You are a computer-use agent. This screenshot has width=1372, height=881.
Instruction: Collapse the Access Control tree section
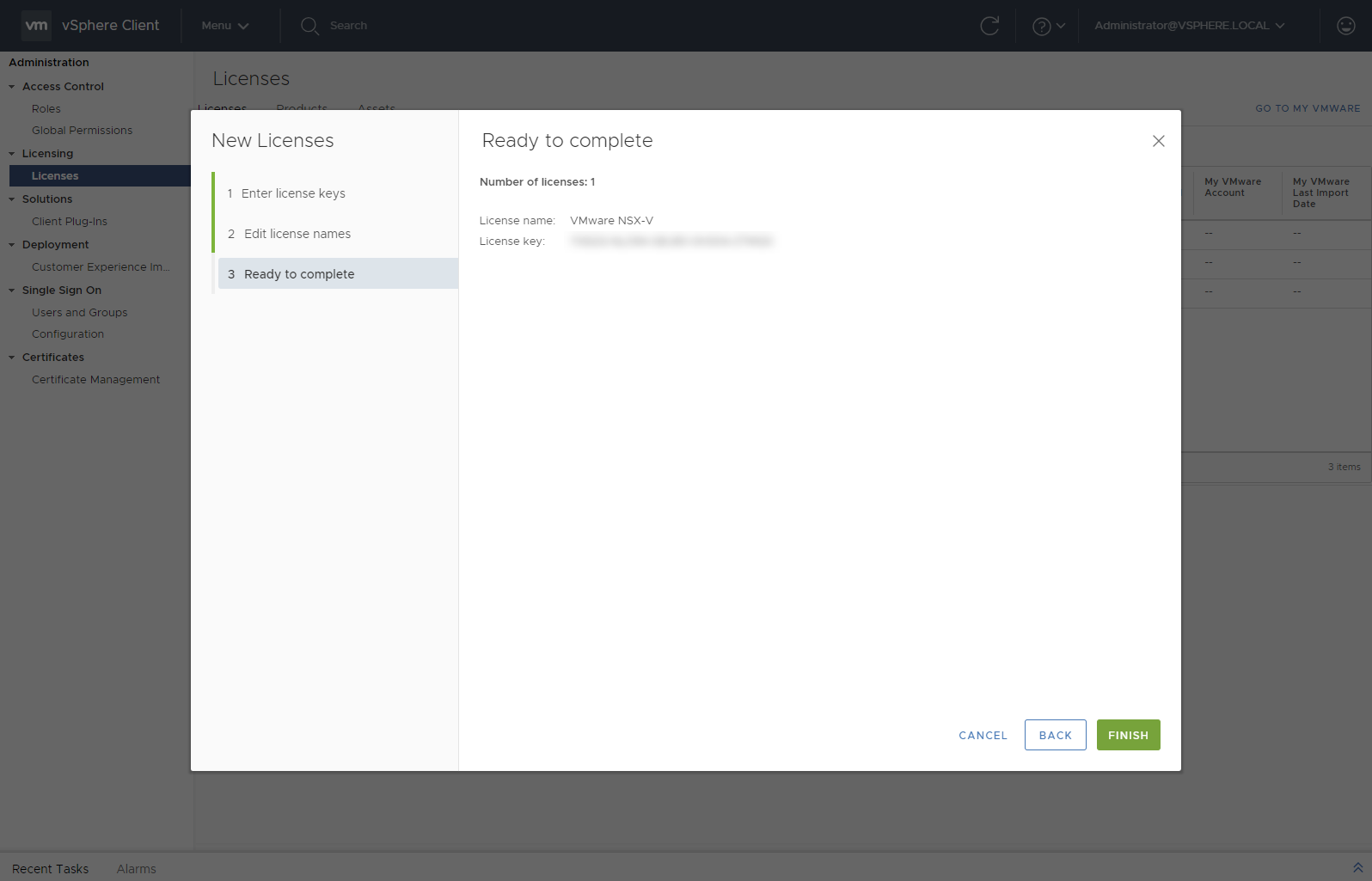tap(12, 87)
